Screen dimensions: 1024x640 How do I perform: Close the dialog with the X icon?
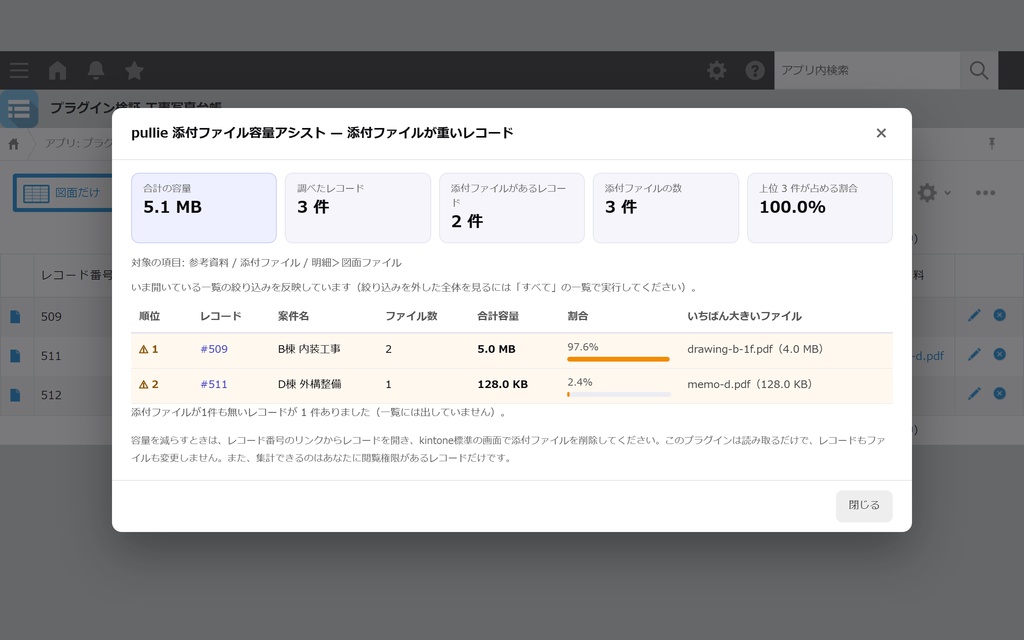pyautogui.click(x=881, y=133)
